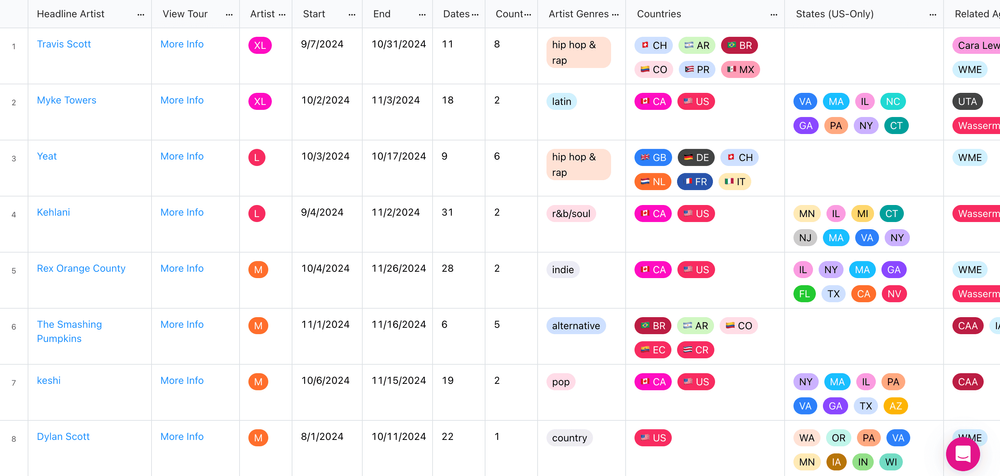Click More Info for Rex Orange County
1000x476 pixels.
(x=182, y=269)
